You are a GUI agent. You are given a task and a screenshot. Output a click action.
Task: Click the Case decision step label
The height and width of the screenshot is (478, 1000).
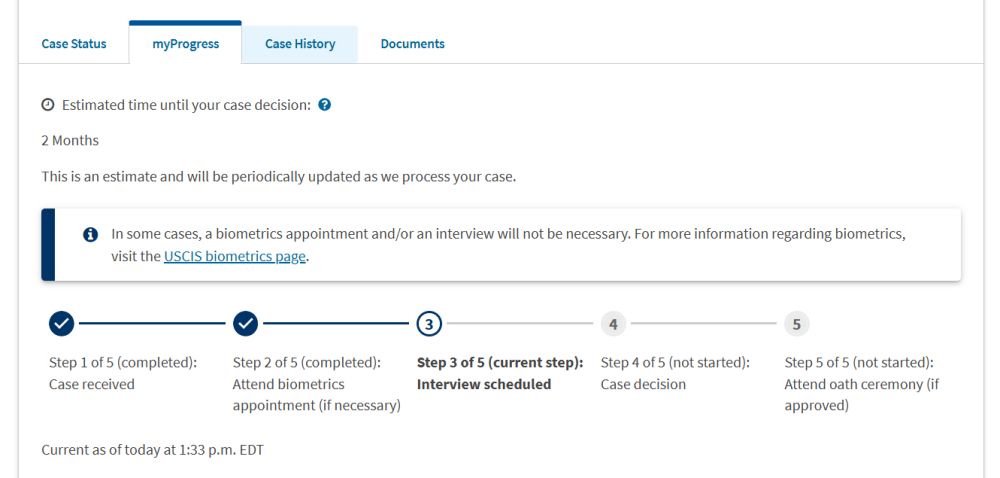click(643, 384)
